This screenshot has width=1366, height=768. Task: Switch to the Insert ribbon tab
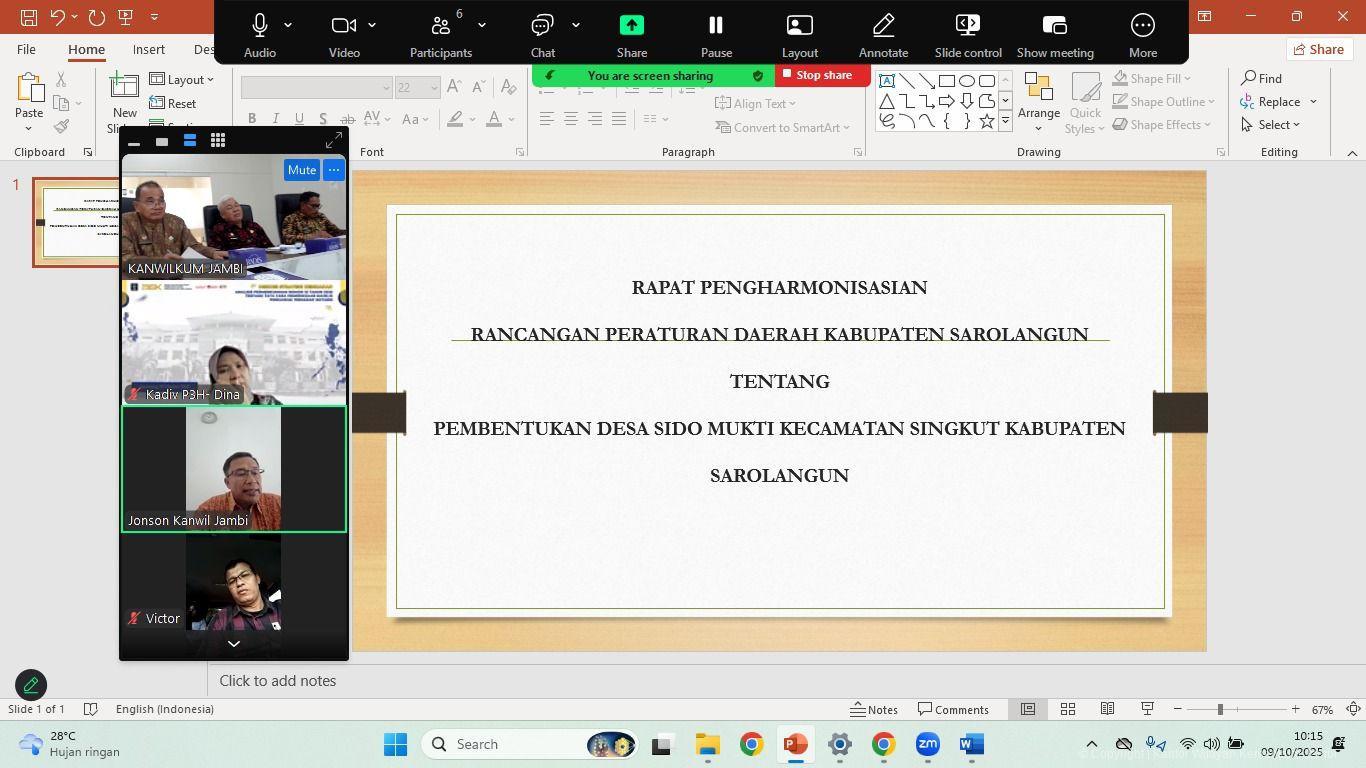(148, 49)
